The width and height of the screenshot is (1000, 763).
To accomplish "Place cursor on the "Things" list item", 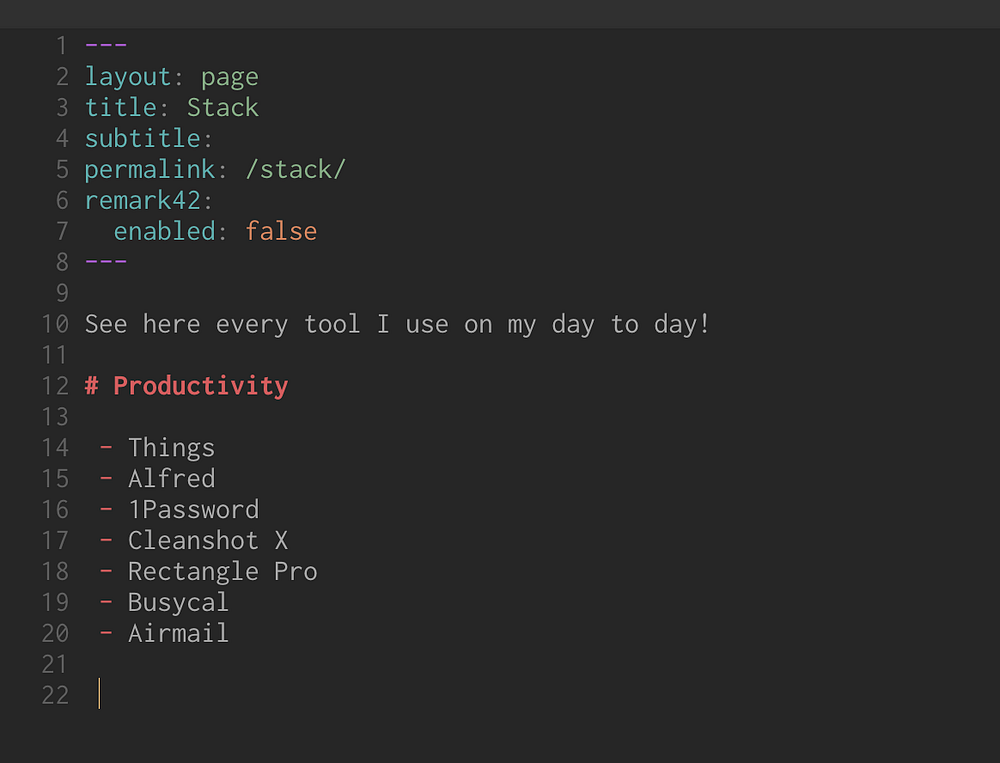I will pyautogui.click(x=171, y=448).
